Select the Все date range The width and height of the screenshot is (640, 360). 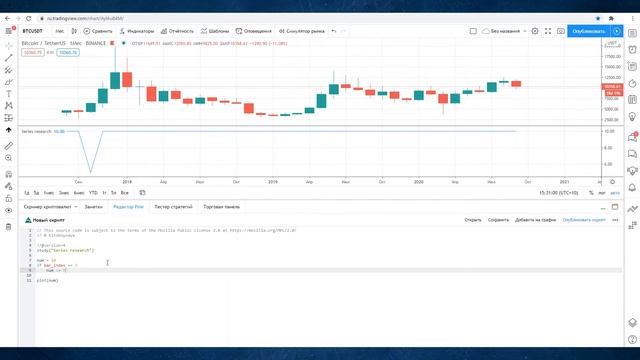coord(124,193)
